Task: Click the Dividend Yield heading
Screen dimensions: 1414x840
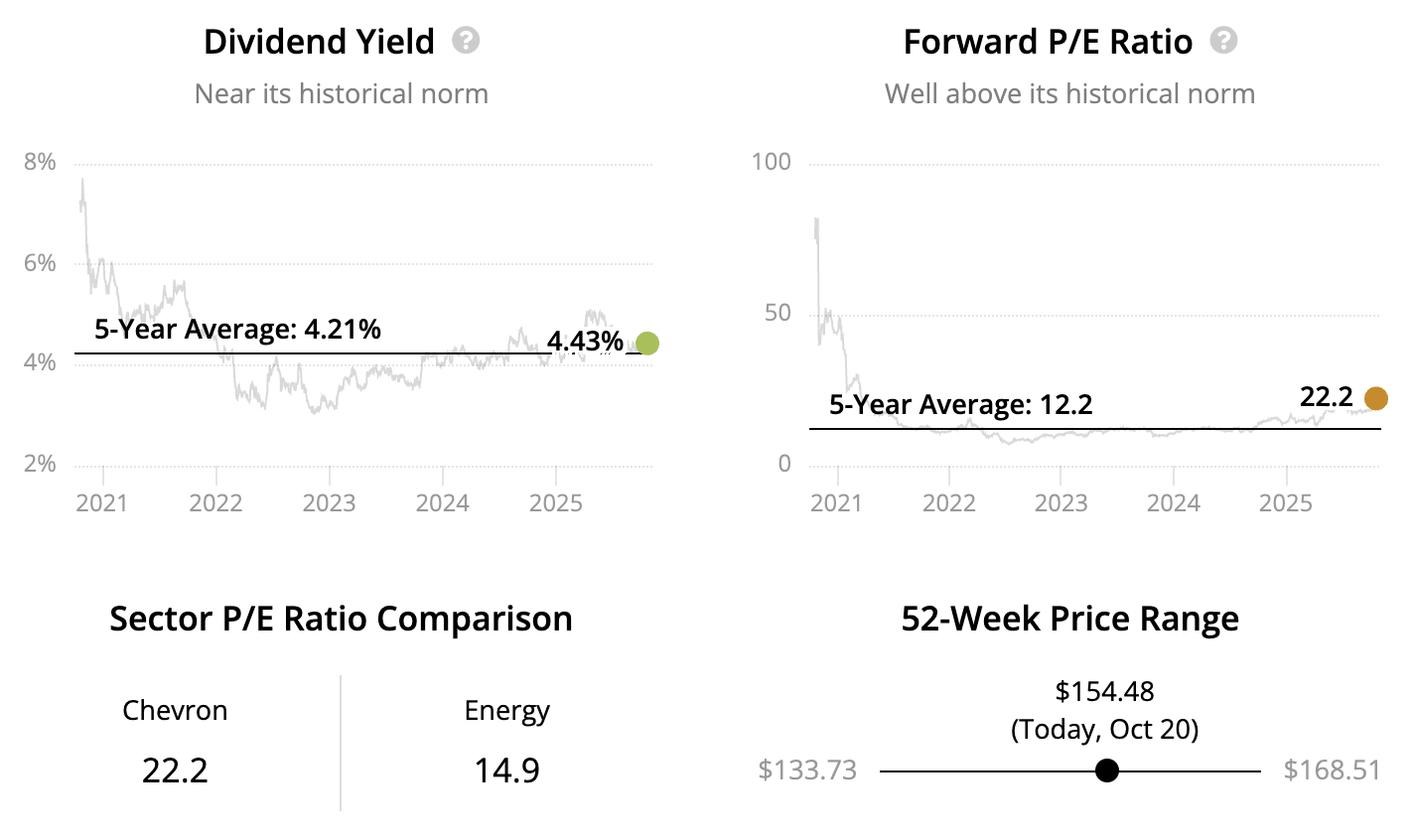Action: tap(319, 42)
